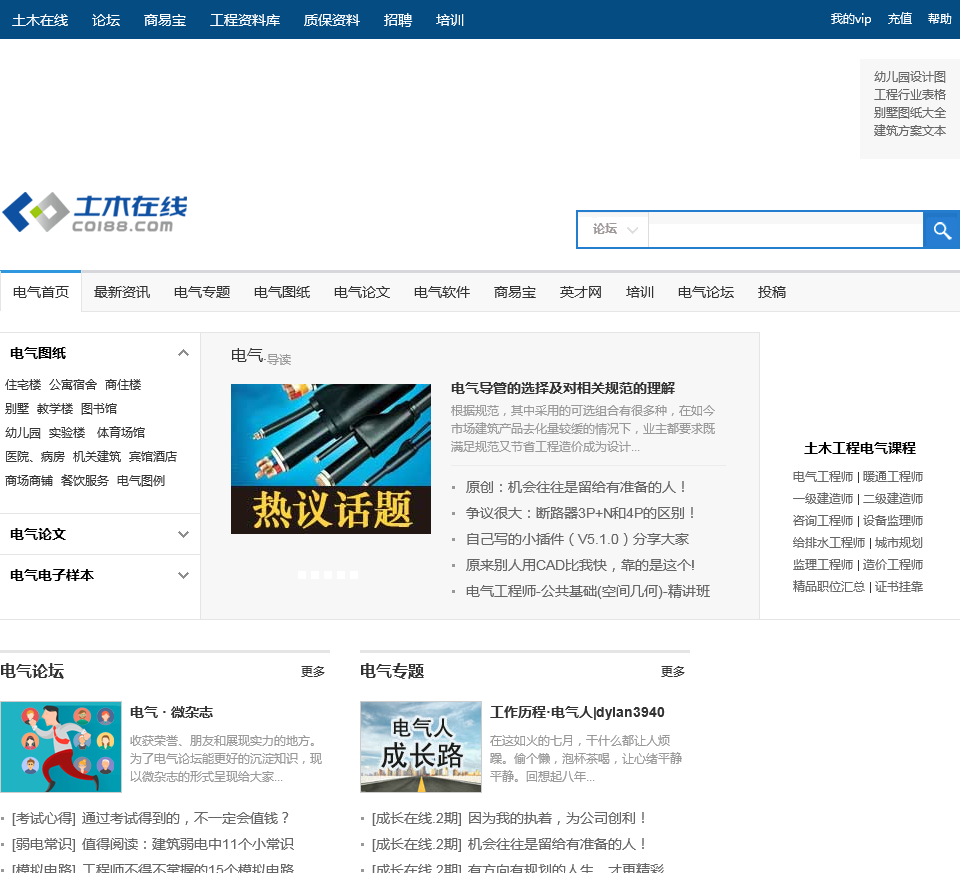
Task: Open 建筑方案文本 link
Action: [x=910, y=130]
